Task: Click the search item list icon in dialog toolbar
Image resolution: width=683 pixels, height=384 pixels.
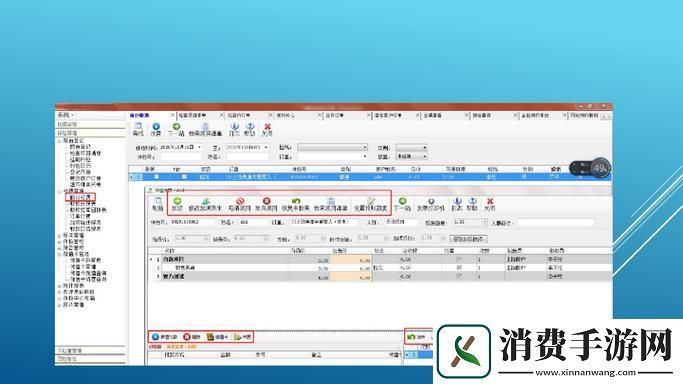Action: click(x=331, y=201)
